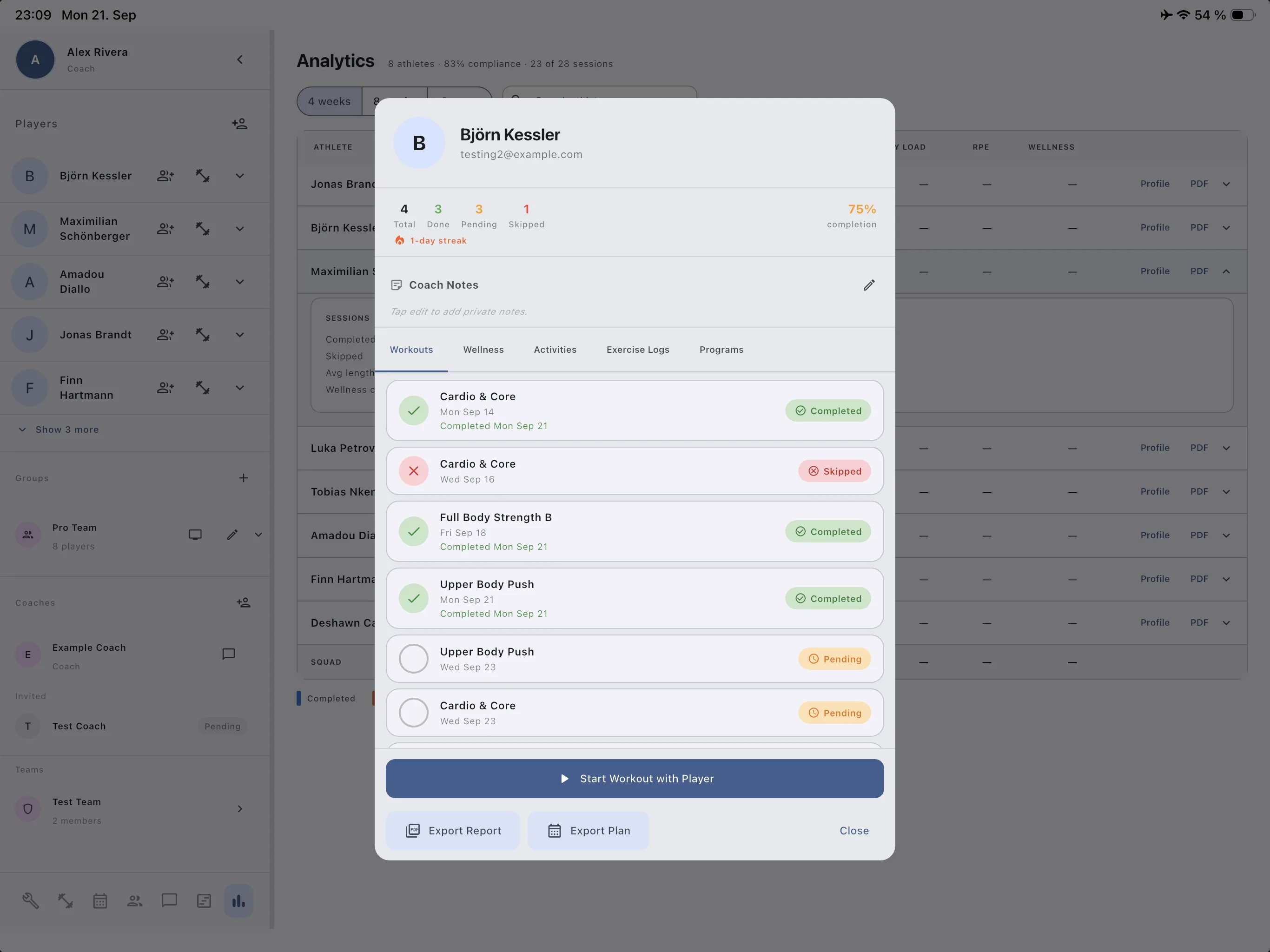This screenshot has width=1270, height=952.
Task: Toggle the pending Cardio & Core circle
Action: [413, 713]
